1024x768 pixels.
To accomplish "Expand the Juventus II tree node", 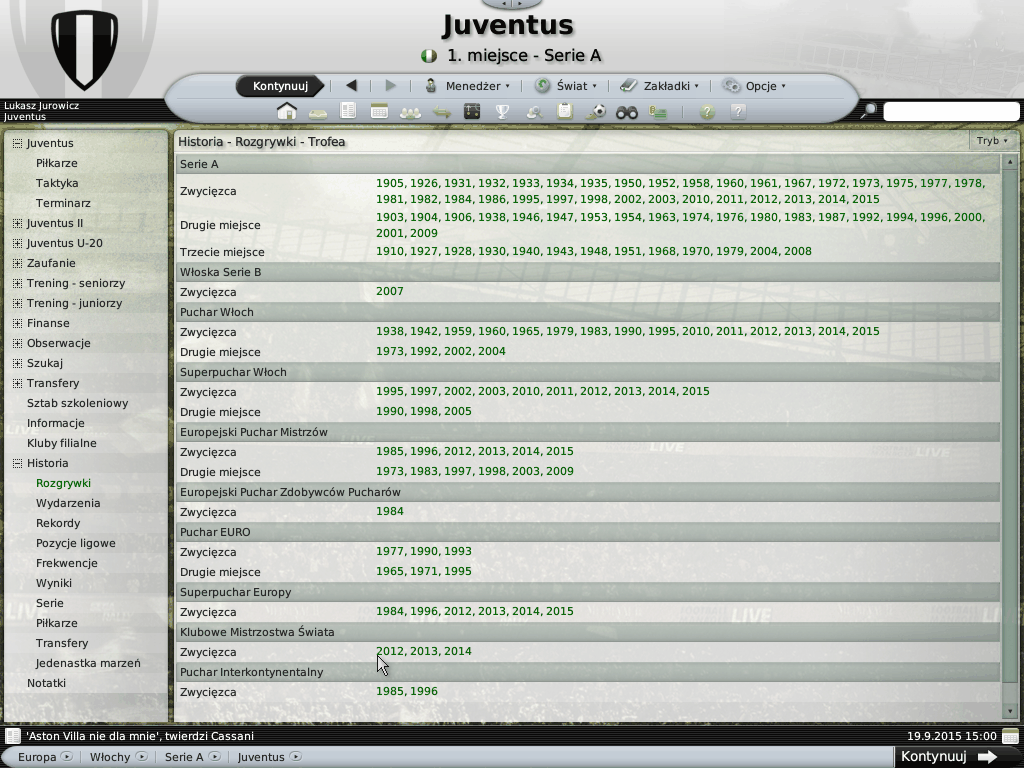I will (17, 223).
